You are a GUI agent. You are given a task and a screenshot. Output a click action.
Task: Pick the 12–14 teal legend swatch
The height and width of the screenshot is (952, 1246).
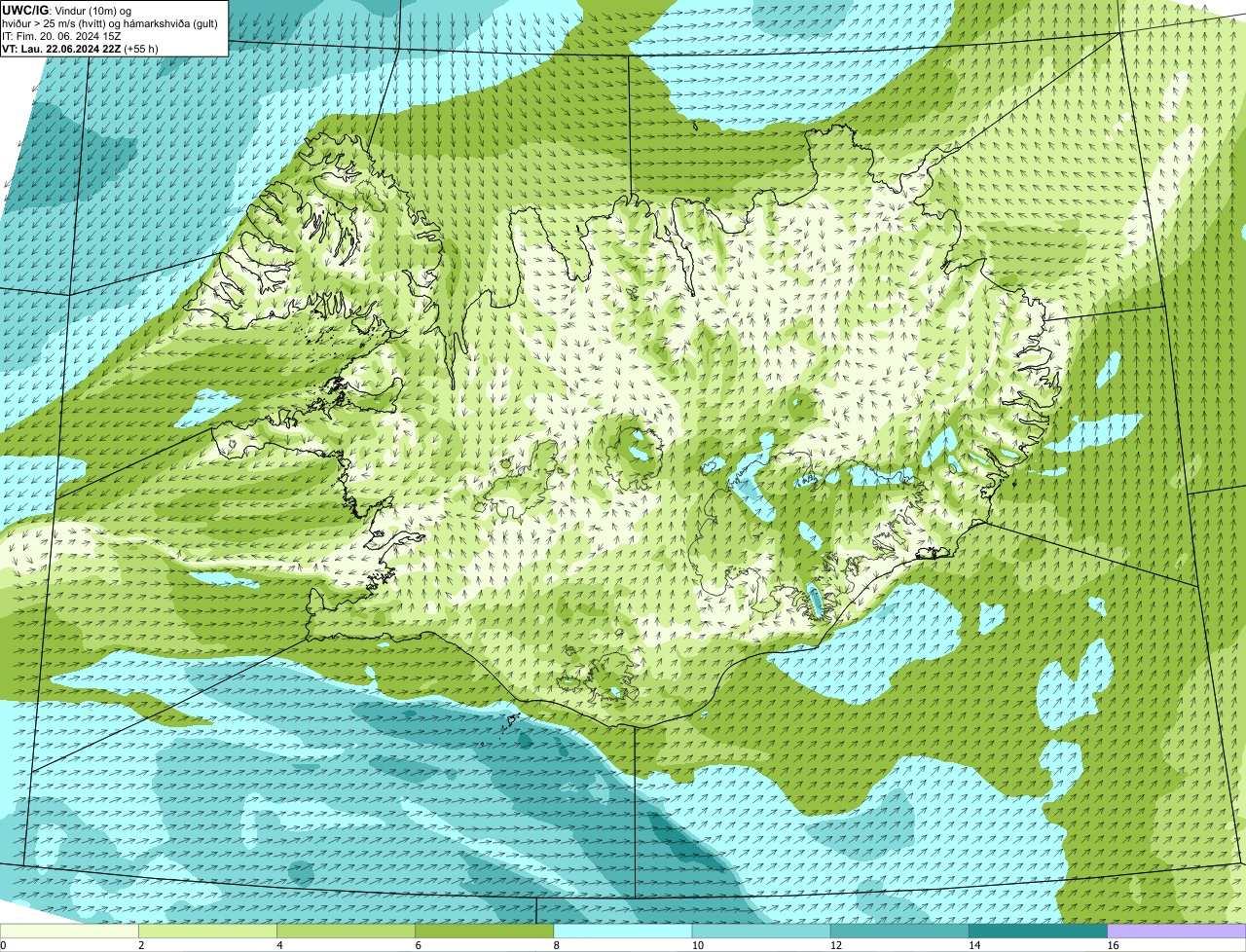click(x=899, y=932)
